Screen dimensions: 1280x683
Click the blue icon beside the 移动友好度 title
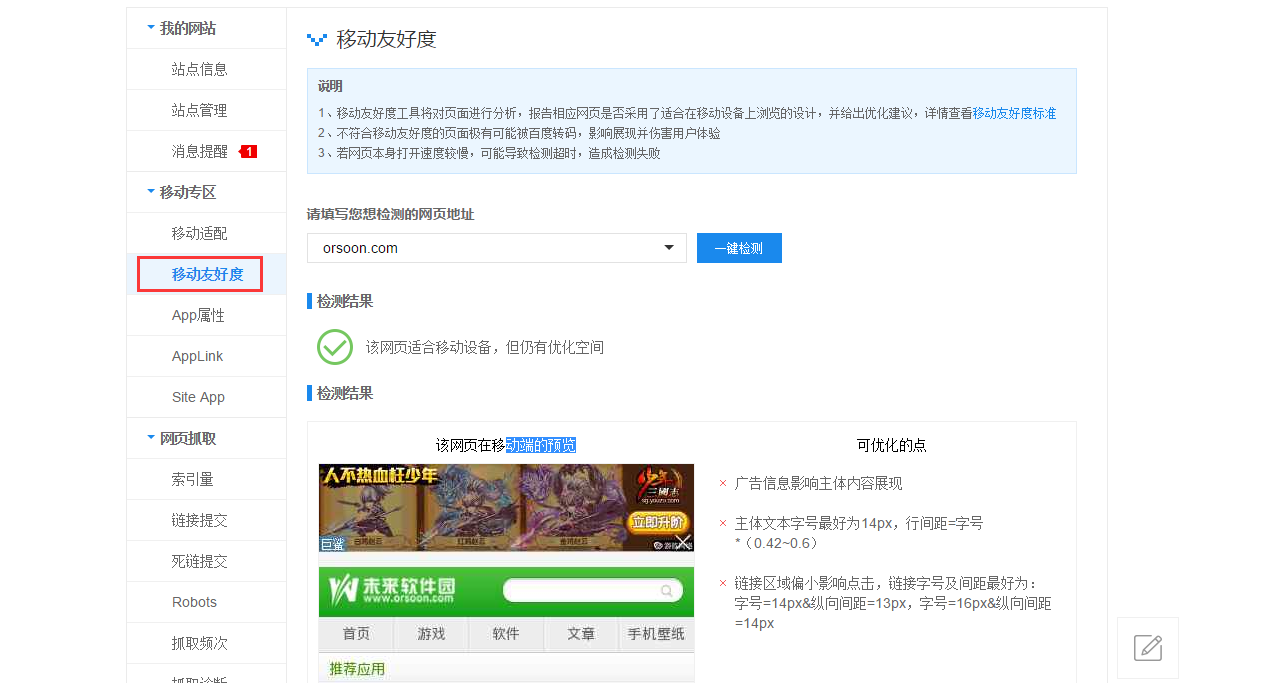coord(317,40)
